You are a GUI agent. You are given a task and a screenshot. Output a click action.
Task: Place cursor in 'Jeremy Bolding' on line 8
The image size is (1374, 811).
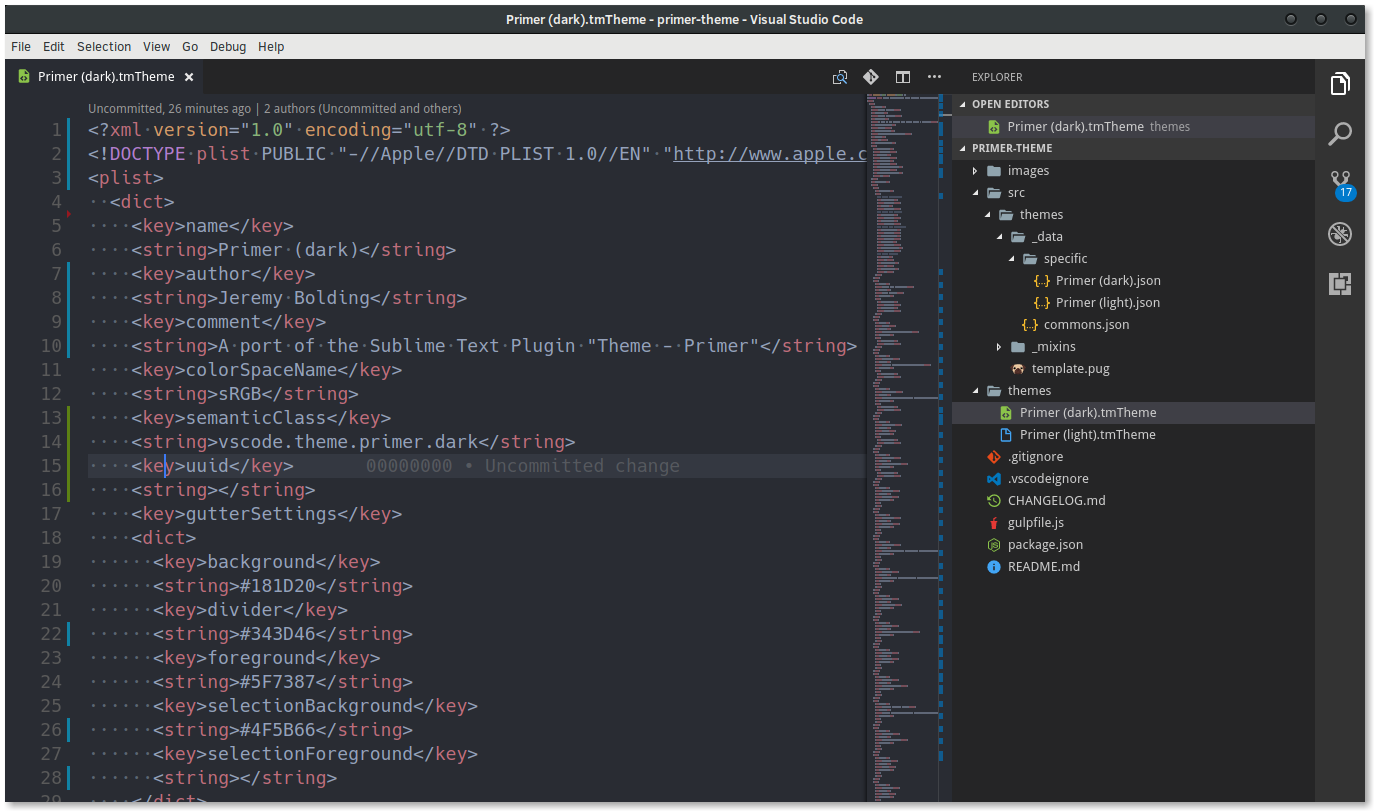pyautogui.click(x=294, y=298)
